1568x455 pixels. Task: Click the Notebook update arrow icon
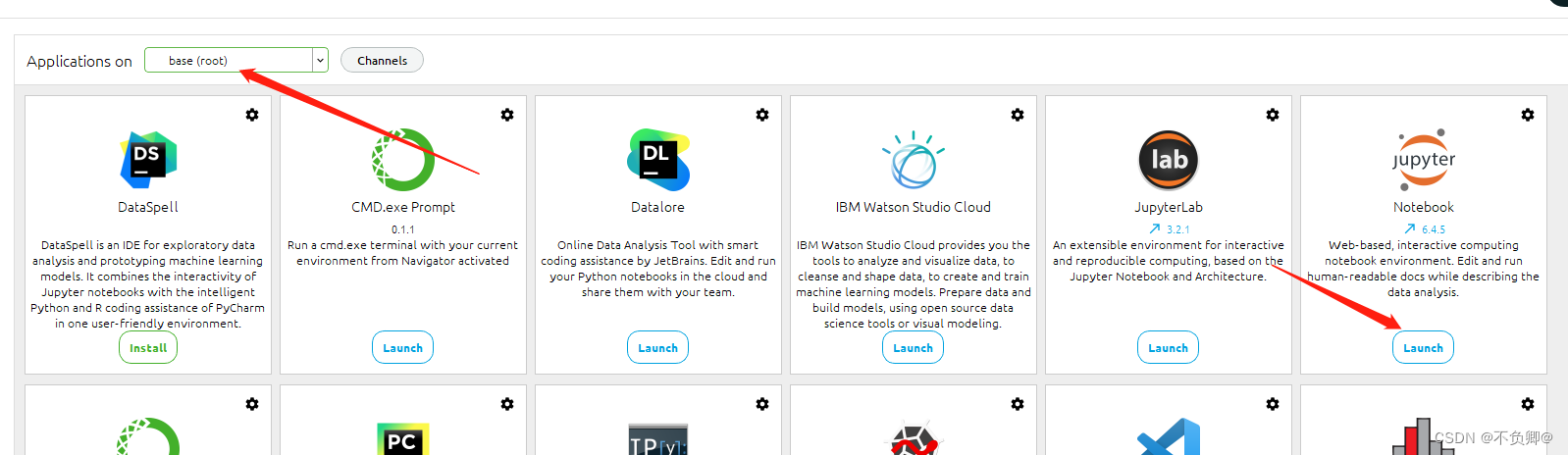[x=1410, y=228]
